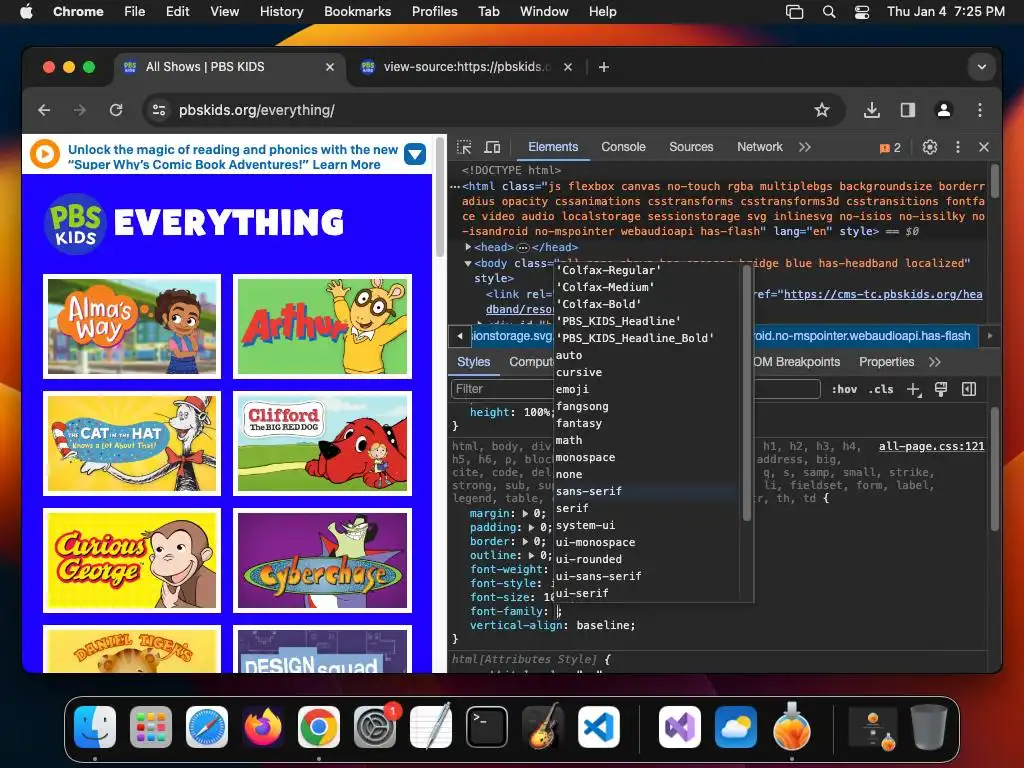The image size is (1024, 768).
Task: Open the tab search dropdown chevron
Action: [981, 67]
